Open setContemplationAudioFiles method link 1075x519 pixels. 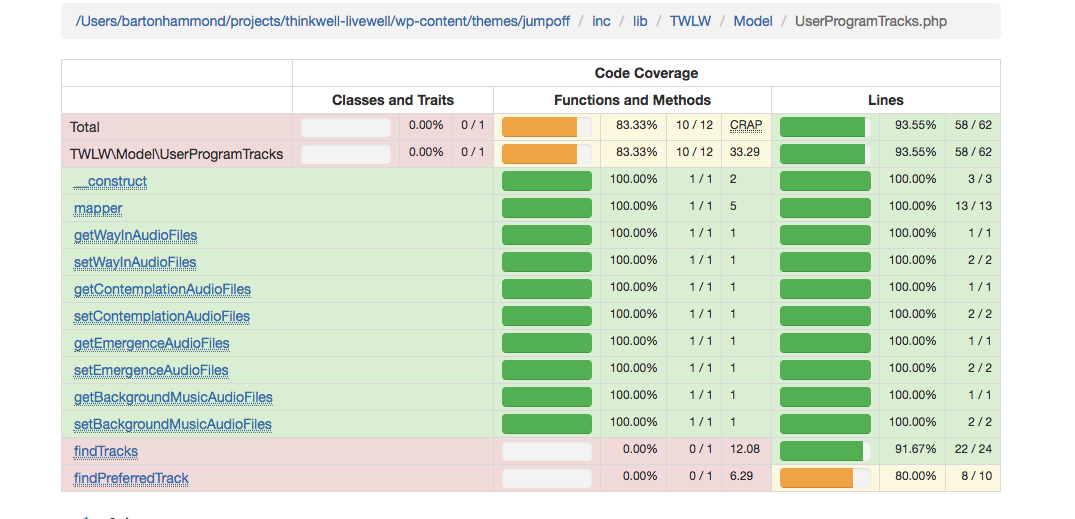pyautogui.click(x=162, y=316)
